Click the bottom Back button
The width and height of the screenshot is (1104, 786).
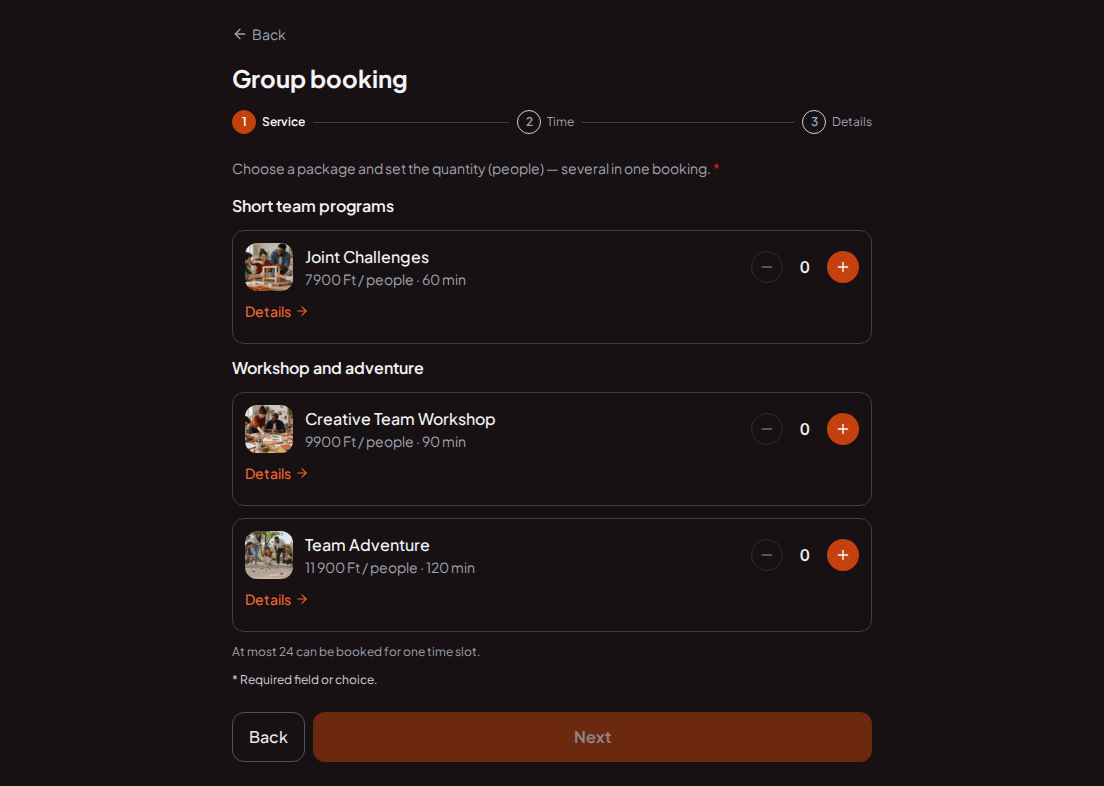click(x=268, y=737)
